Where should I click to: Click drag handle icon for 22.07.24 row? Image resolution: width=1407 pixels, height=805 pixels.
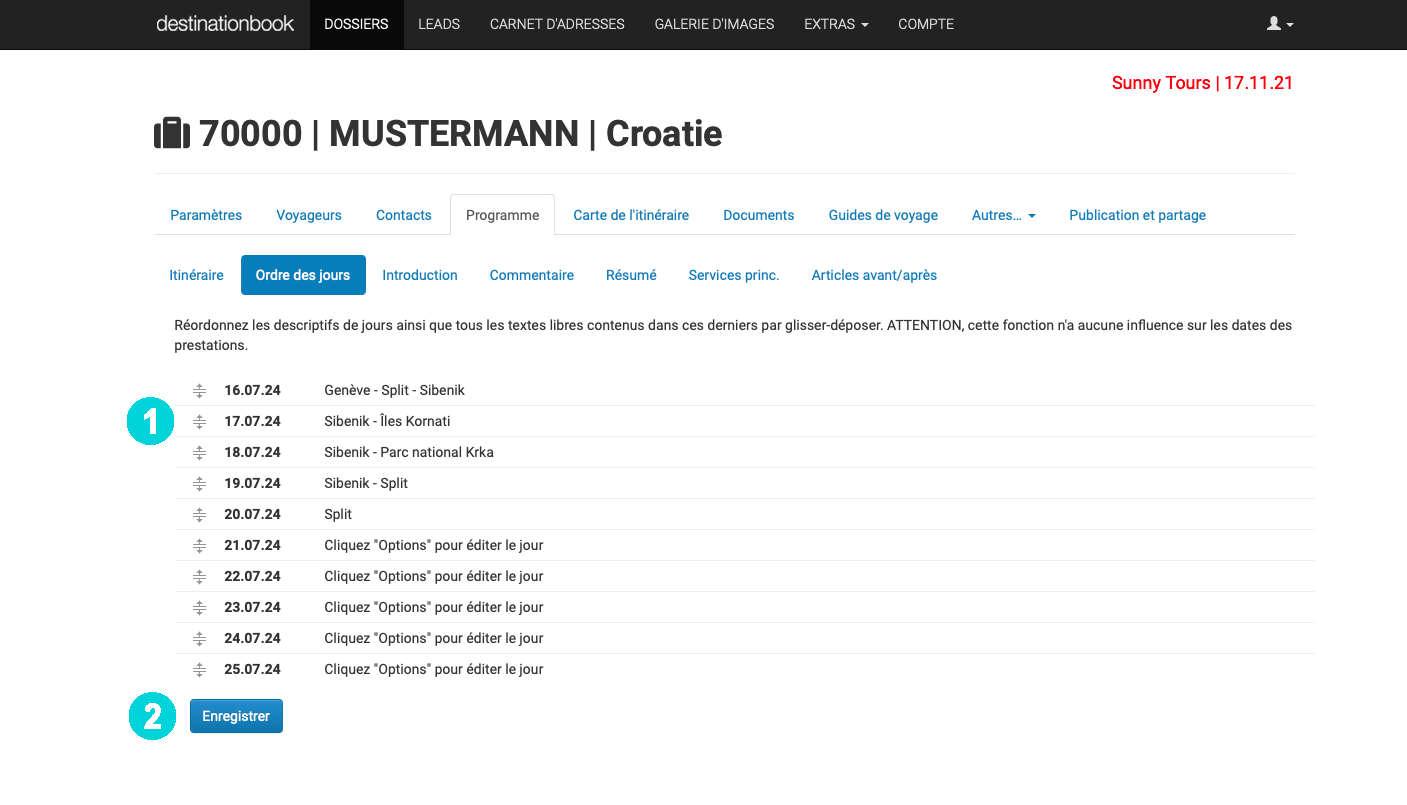pos(199,576)
